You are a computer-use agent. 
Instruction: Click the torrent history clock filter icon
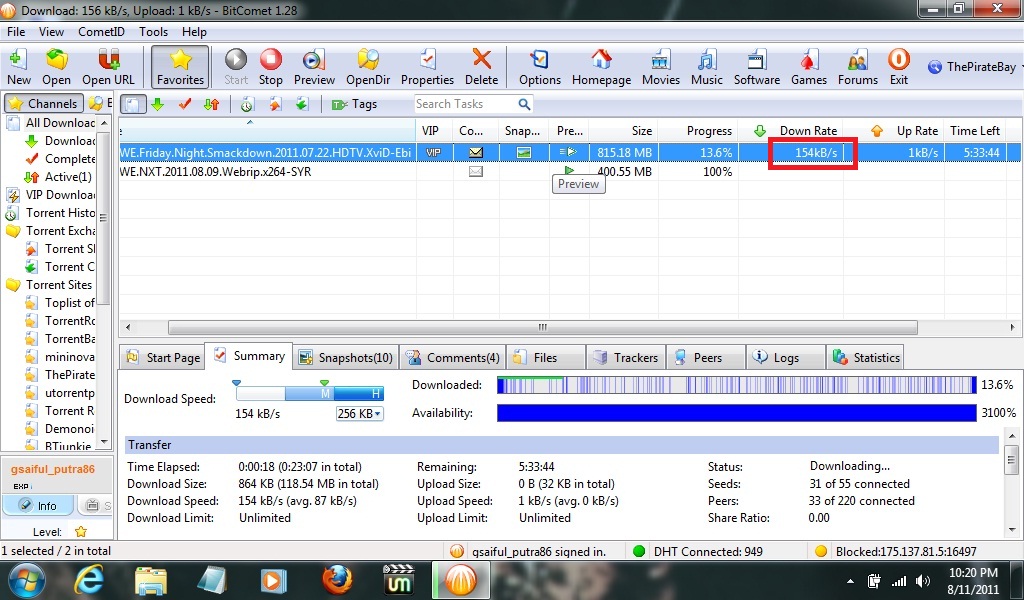[247, 104]
